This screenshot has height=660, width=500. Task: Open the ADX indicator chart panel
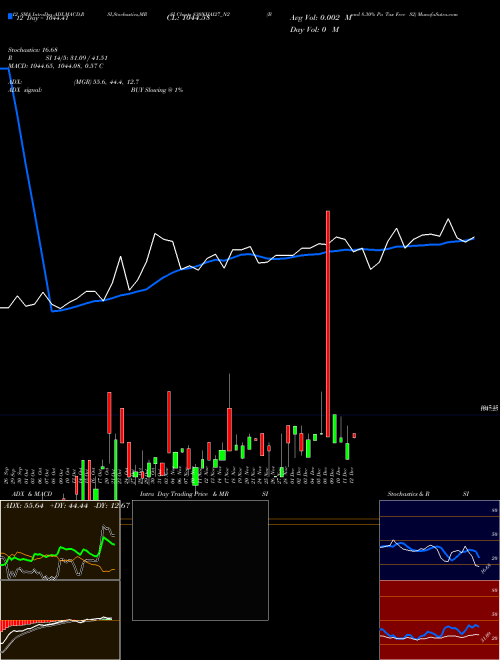[x=60, y=540]
